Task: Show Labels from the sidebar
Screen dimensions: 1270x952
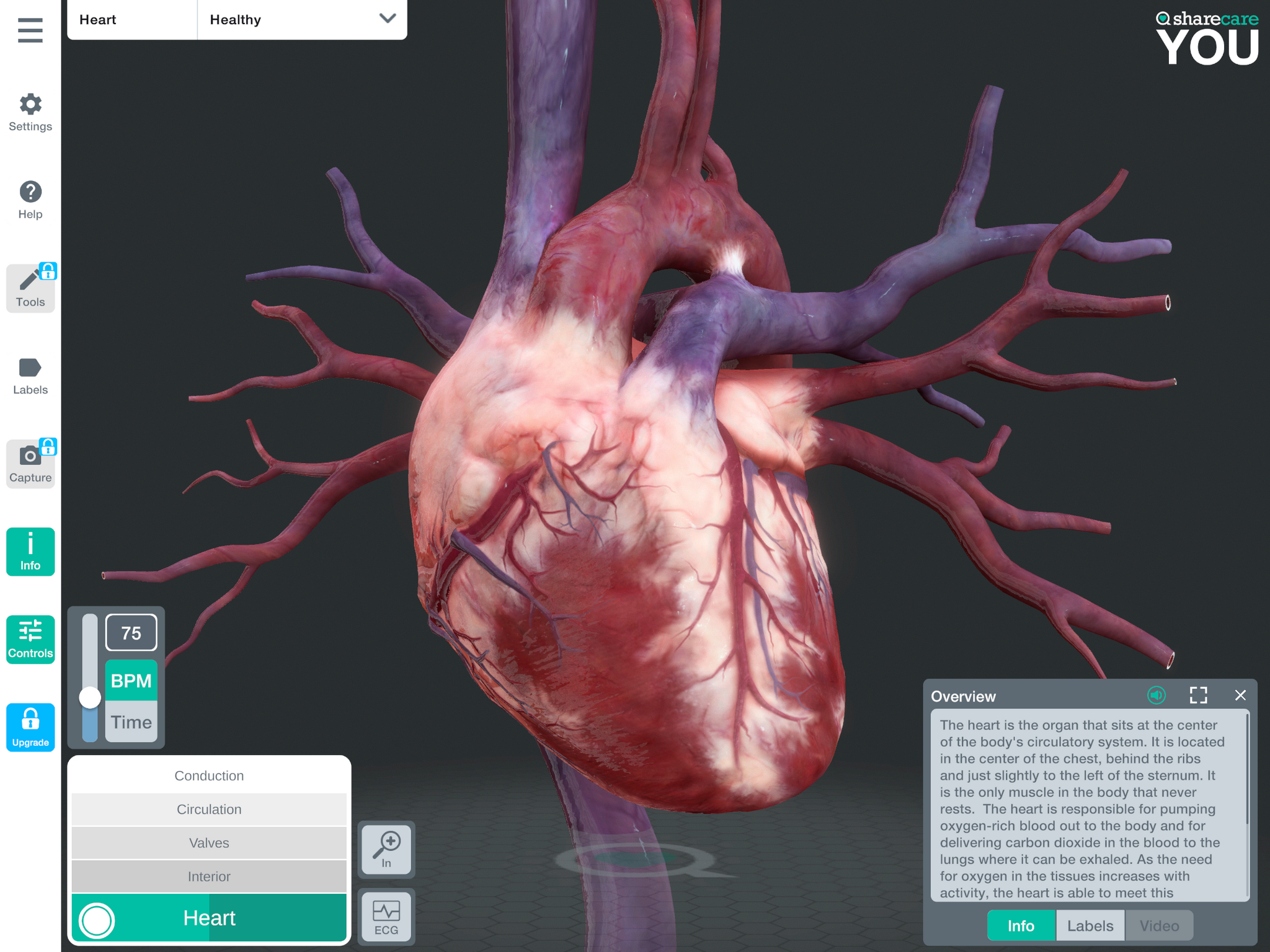Action: tap(30, 376)
